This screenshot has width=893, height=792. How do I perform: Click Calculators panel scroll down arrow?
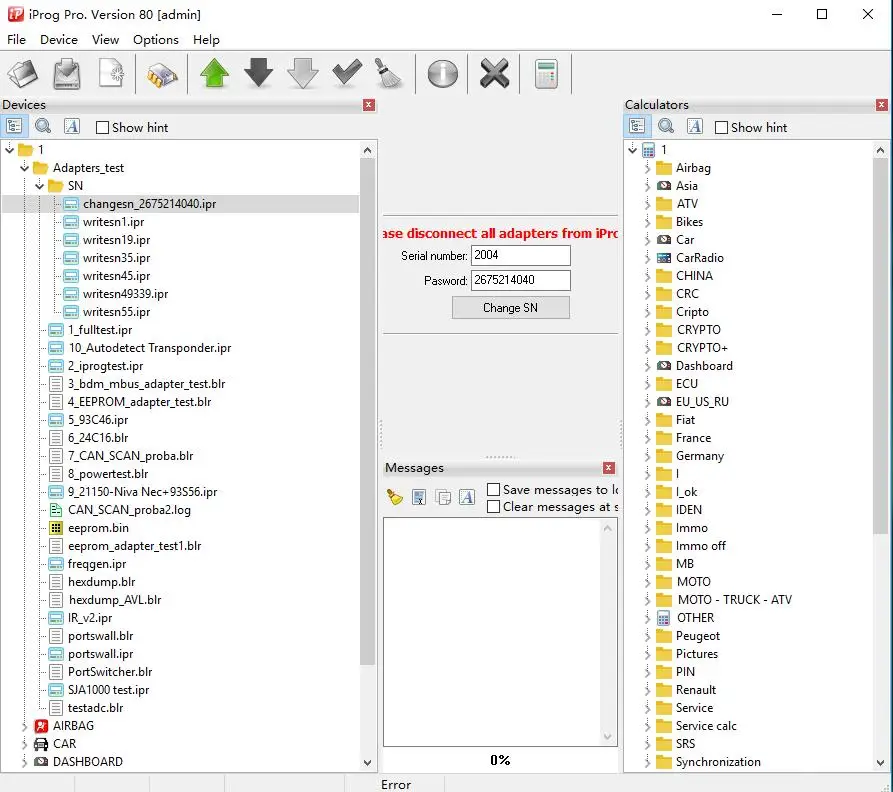[880, 762]
